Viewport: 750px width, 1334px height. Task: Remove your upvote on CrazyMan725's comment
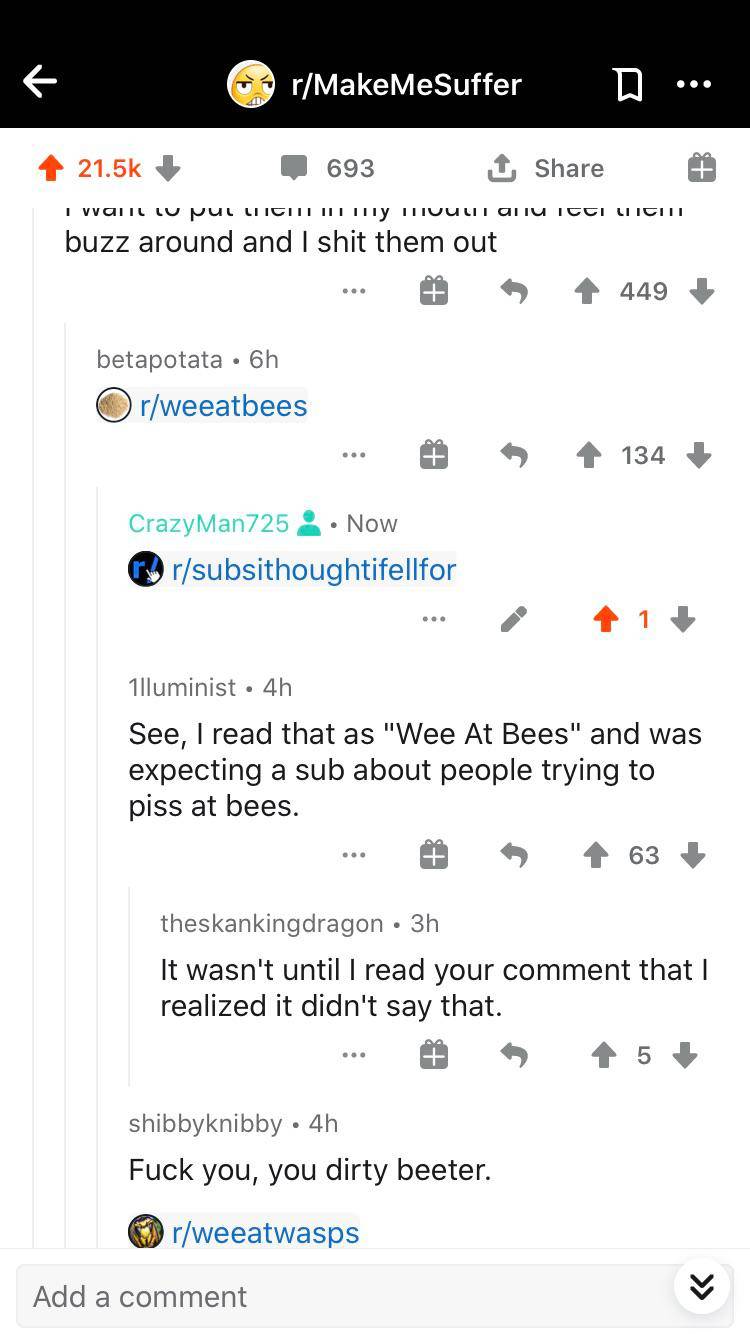point(605,619)
